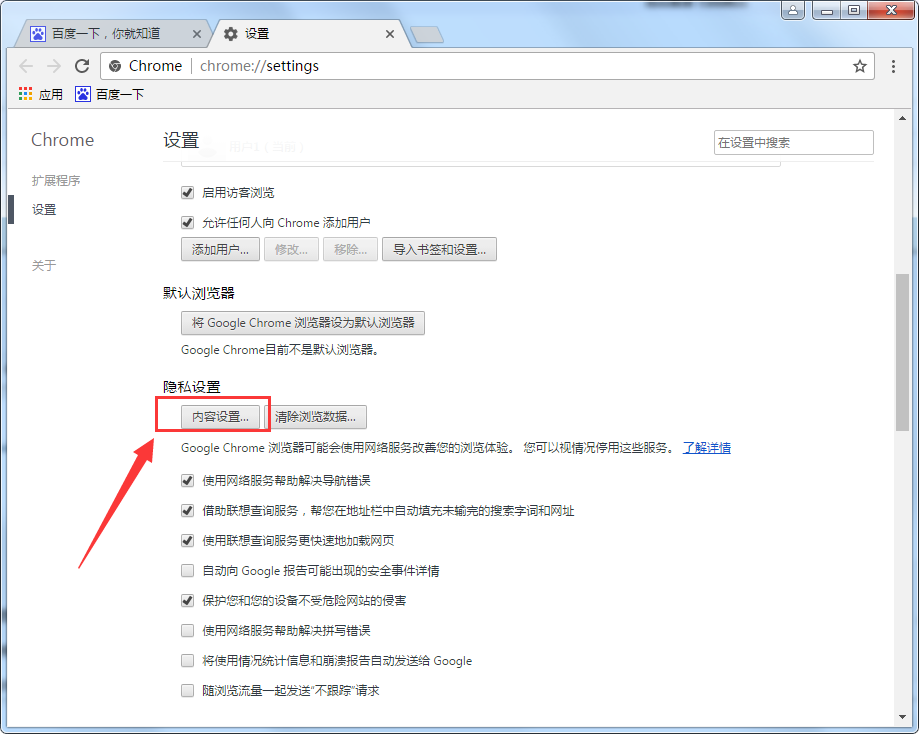Open the Chrome three-dot menu
The width and height of the screenshot is (919, 734).
click(x=893, y=66)
